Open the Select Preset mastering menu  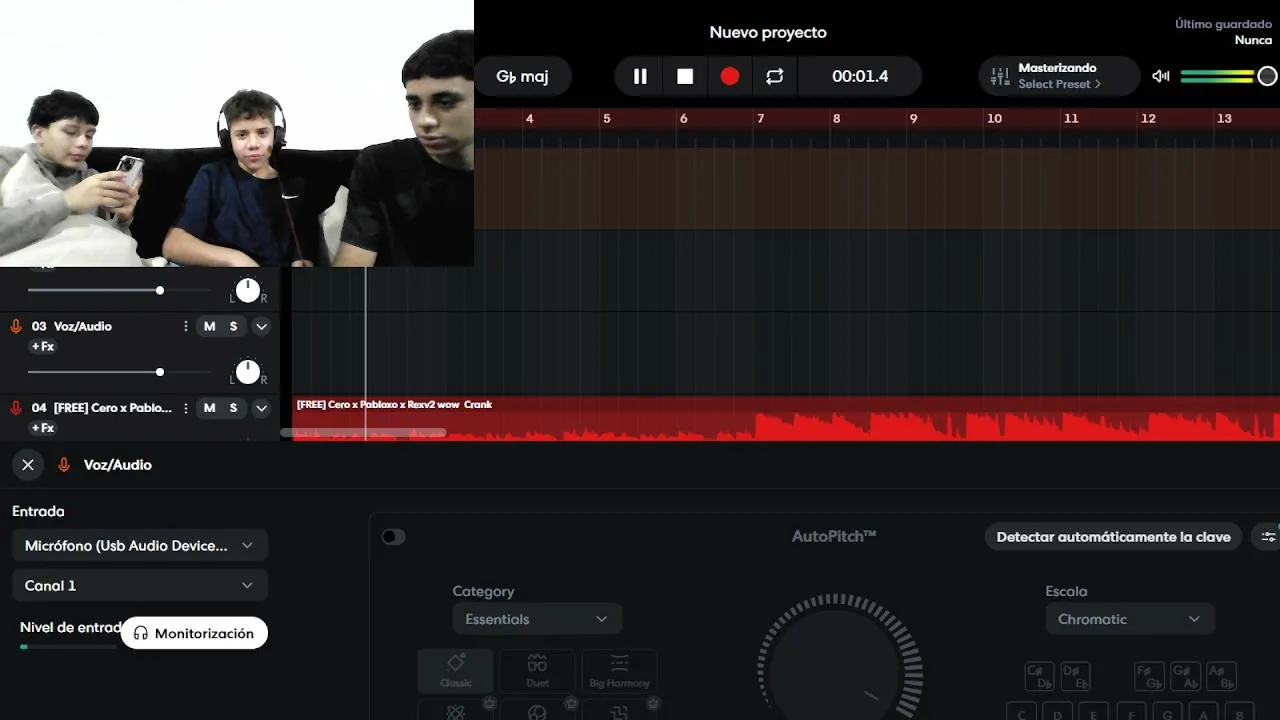coord(1059,84)
